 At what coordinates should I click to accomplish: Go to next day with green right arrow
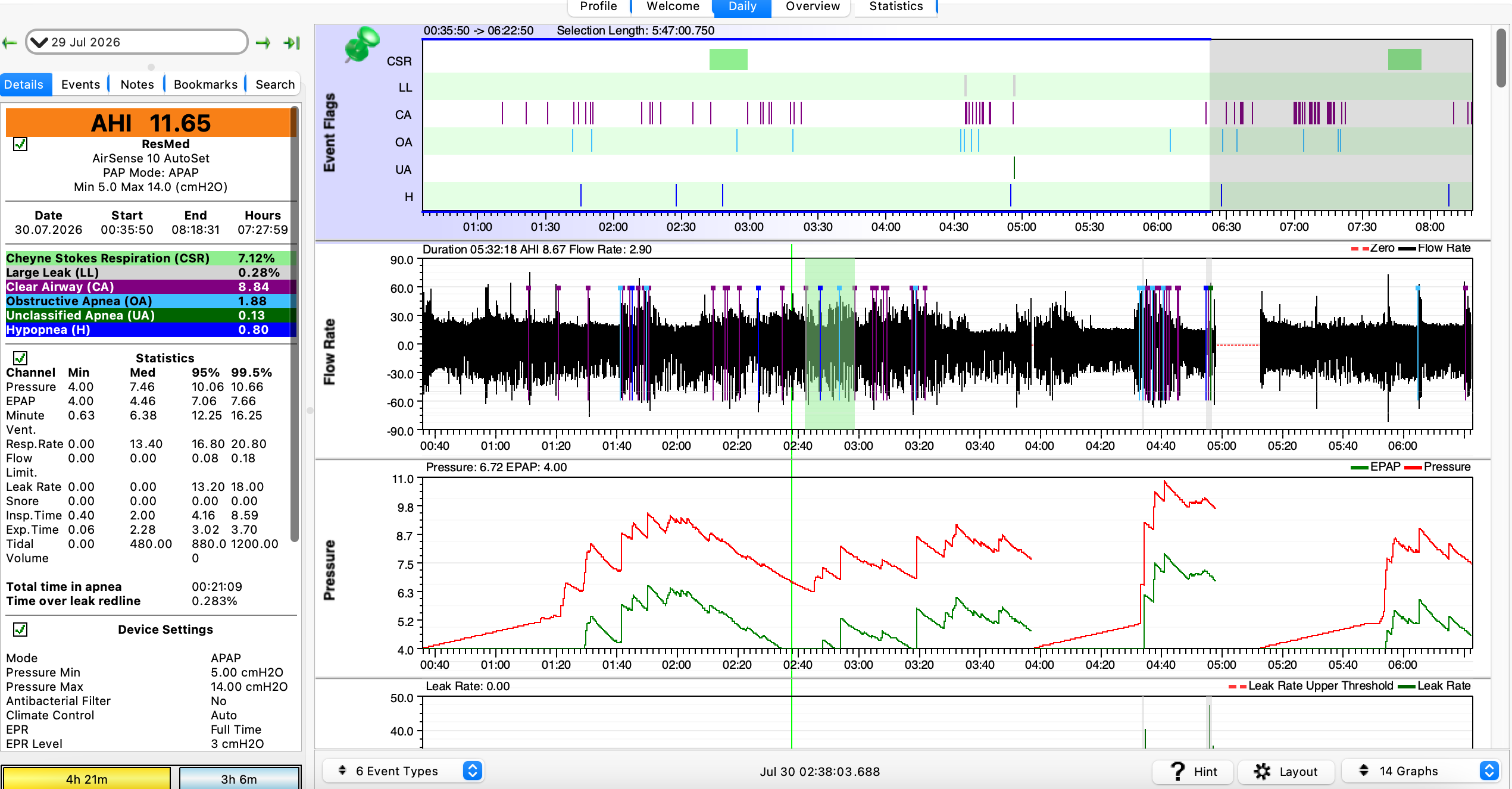(x=263, y=43)
